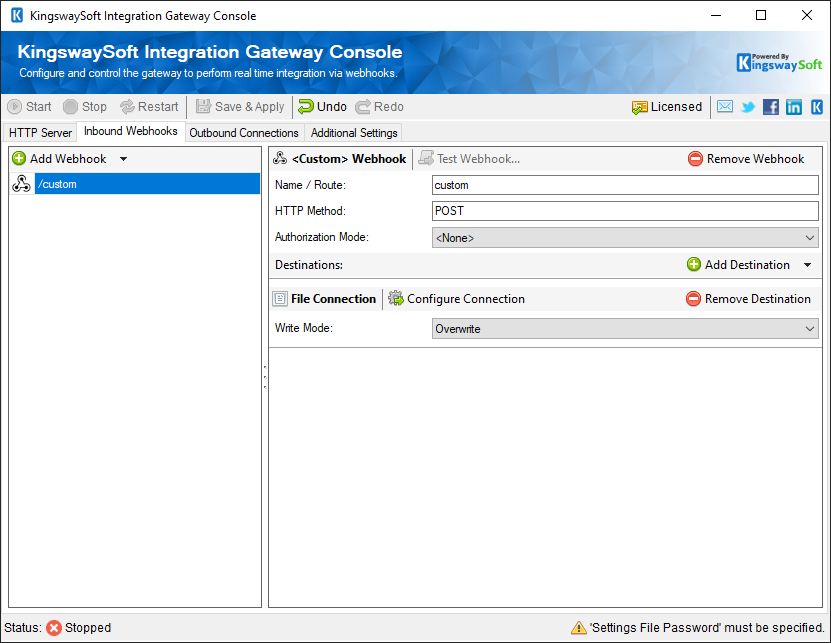Screen dimensions: 831x643
Task: Click the Stop toolbar button
Action: (x=85, y=107)
